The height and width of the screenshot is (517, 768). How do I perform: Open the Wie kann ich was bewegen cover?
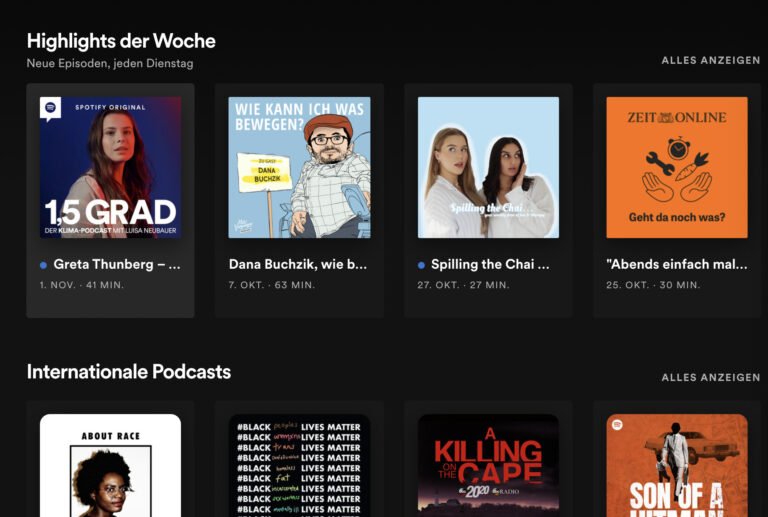299,167
